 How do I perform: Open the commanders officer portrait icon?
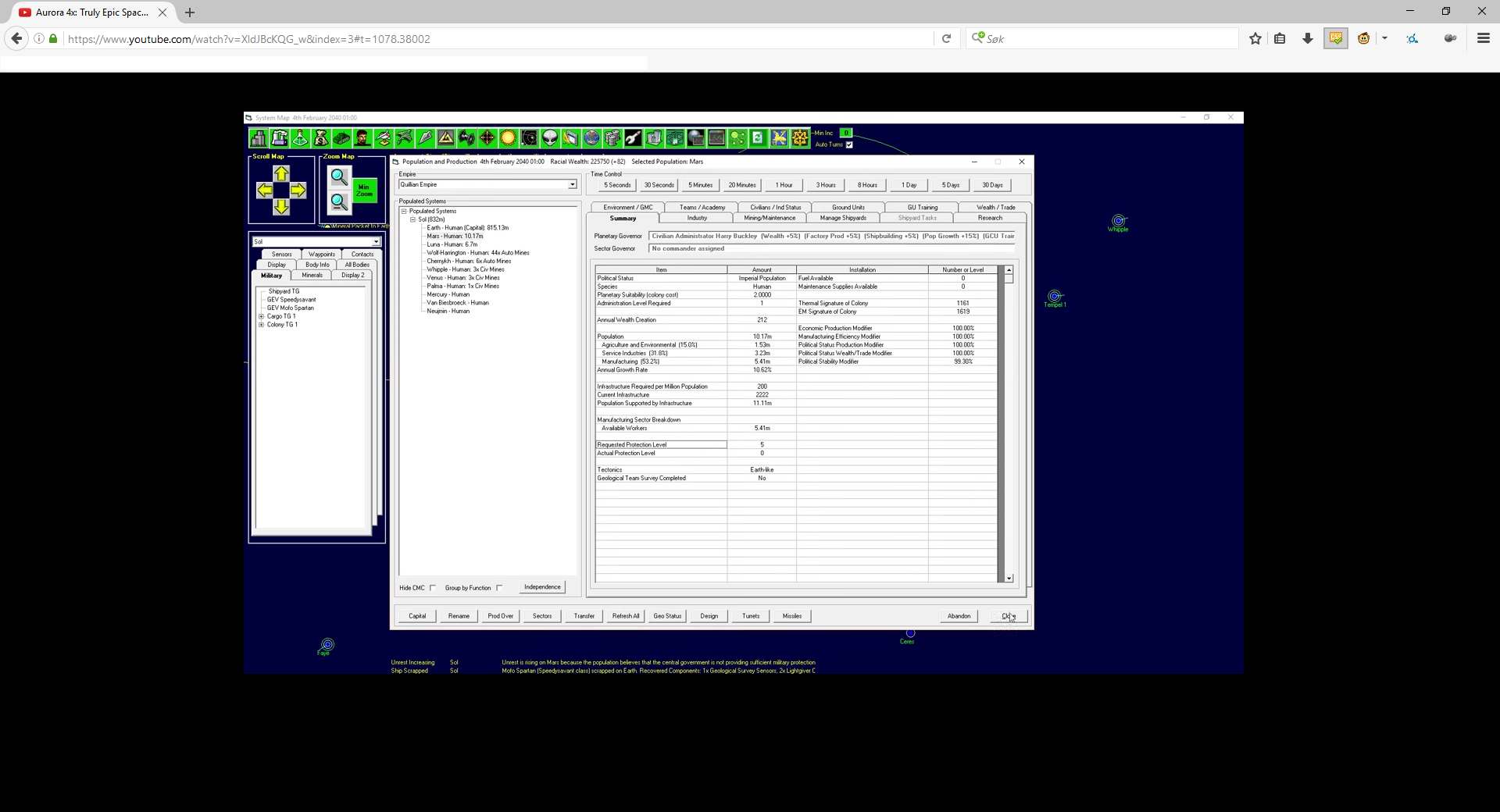pos(362,138)
